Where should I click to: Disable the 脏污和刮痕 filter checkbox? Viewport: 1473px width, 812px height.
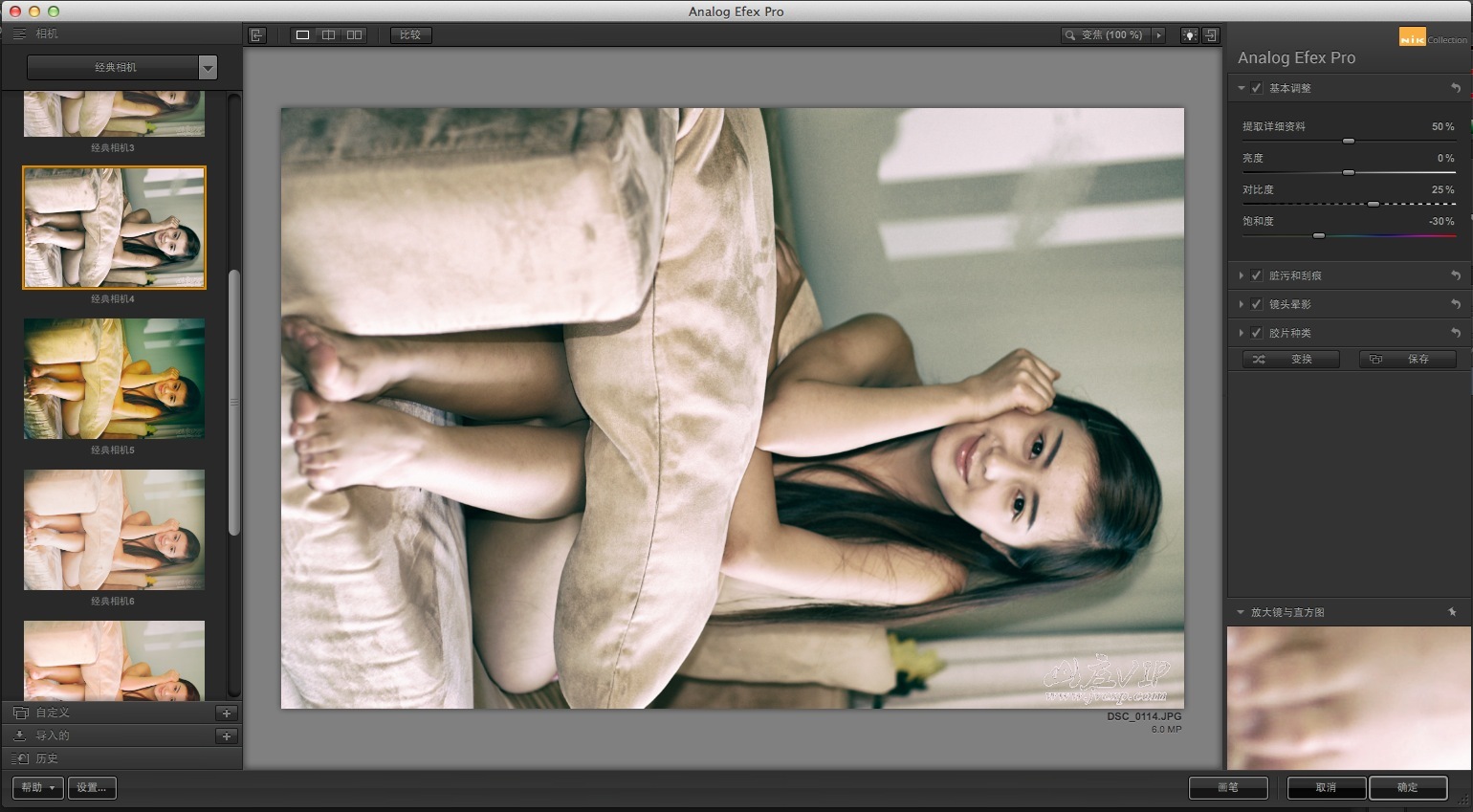pos(1257,275)
